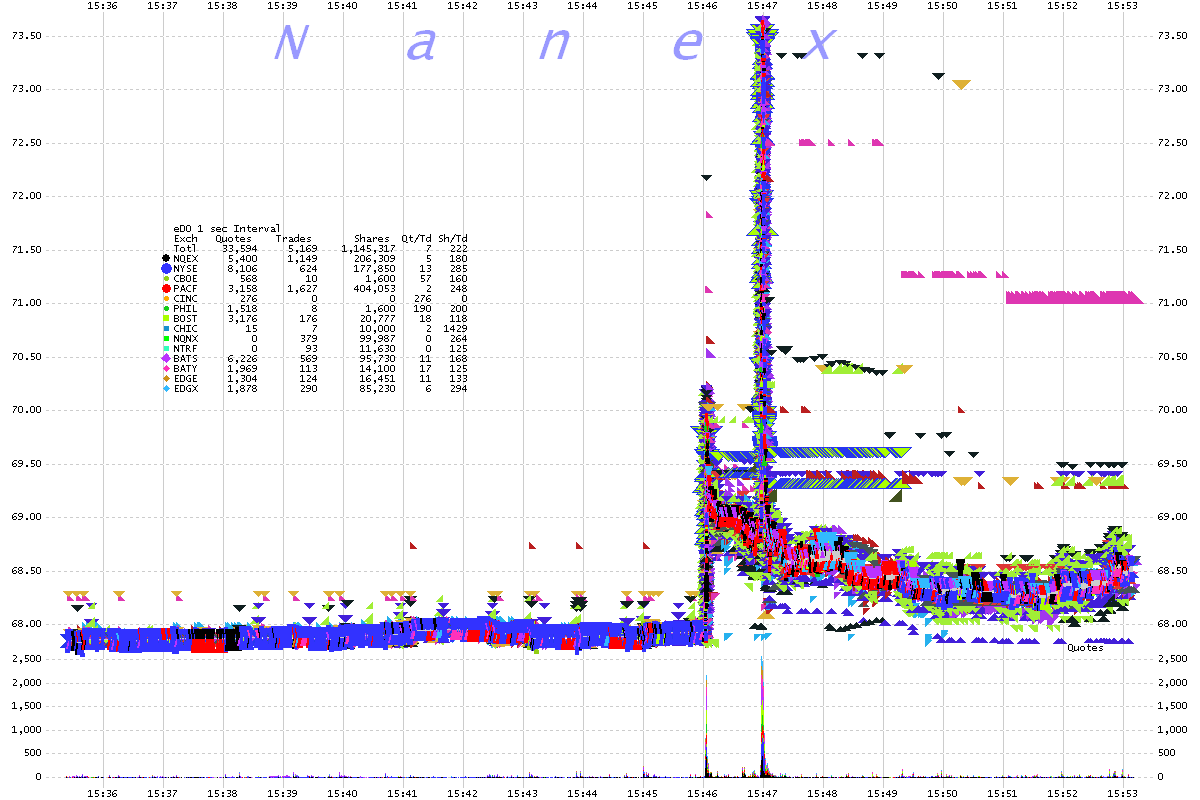The width and height of the screenshot is (1200, 800).
Task: Click the 71.00 price label on right axis
Action: click(x=1173, y=303)
